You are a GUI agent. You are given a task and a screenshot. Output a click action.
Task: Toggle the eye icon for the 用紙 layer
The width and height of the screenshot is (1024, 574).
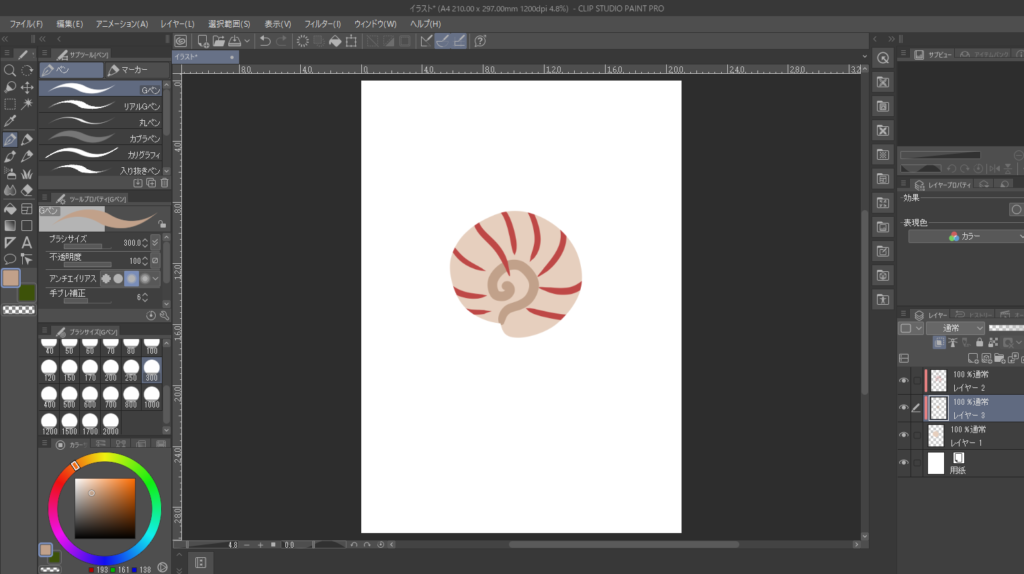904,463
